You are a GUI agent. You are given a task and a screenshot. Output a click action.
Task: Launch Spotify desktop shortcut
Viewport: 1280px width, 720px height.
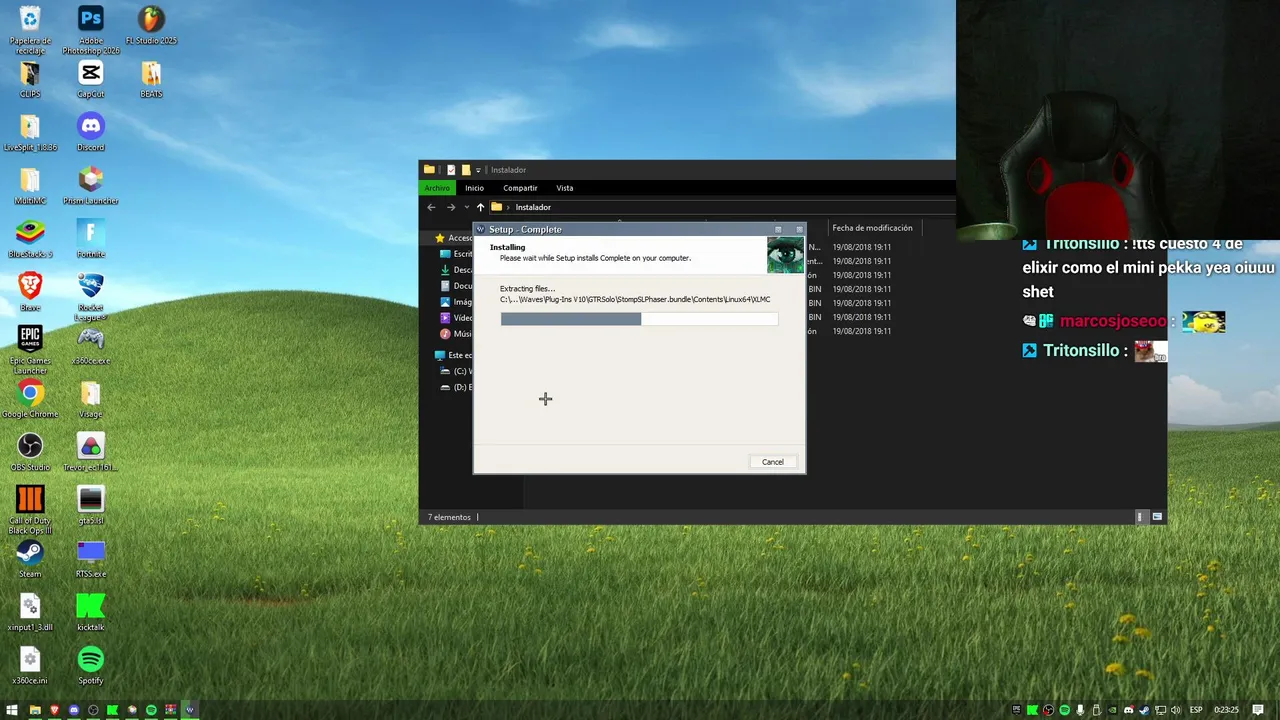click(90, 666)
